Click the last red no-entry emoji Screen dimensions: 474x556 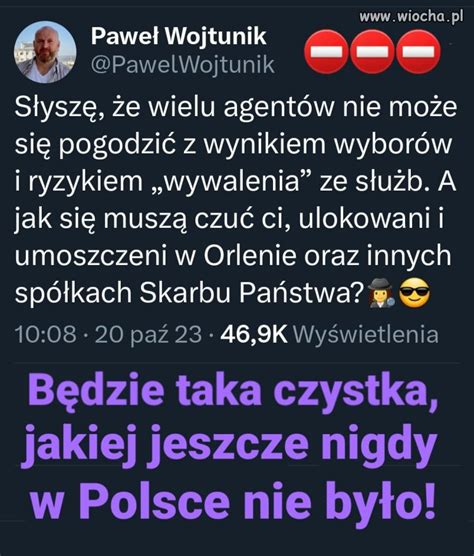418,52
